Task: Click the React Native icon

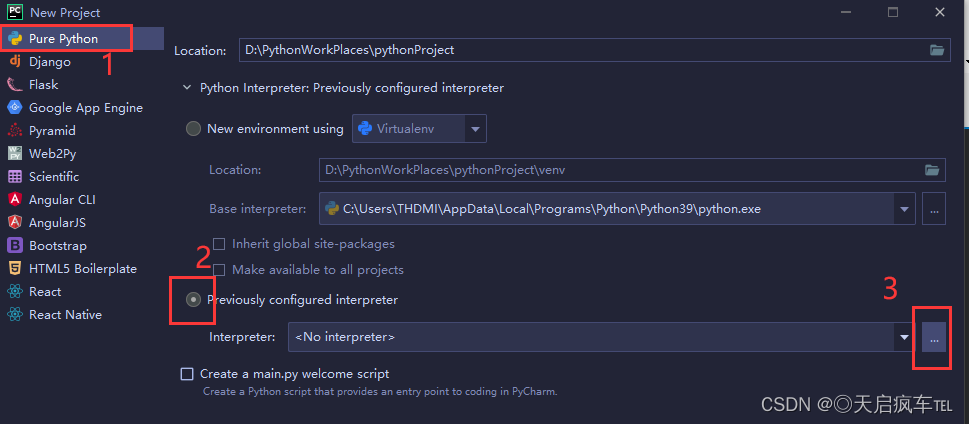Action: 15,315
